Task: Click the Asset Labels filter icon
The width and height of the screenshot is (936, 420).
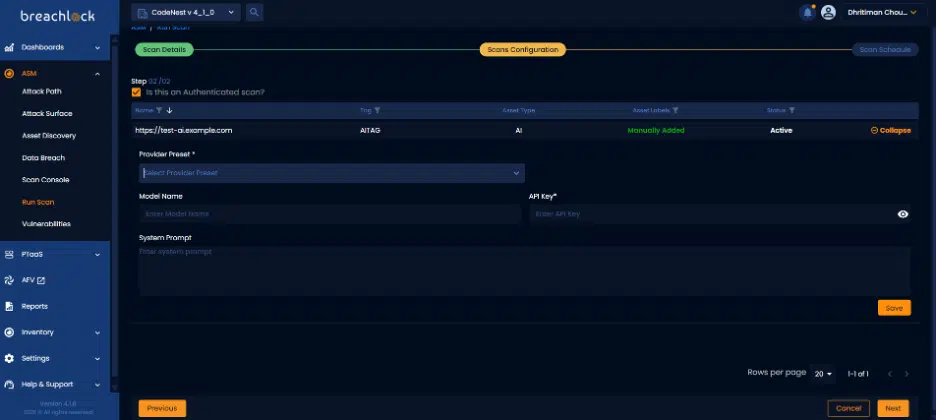Action: 675,110
